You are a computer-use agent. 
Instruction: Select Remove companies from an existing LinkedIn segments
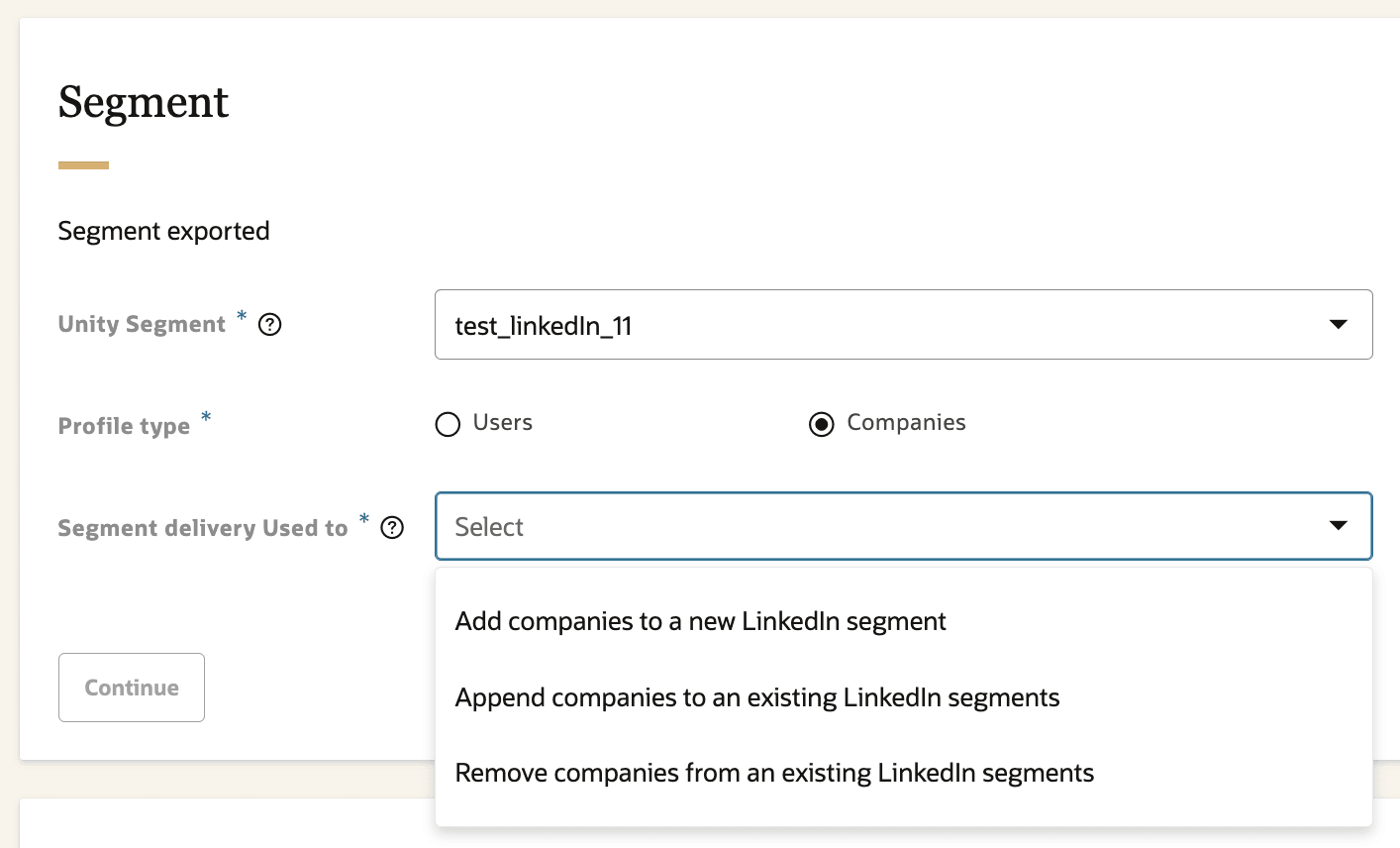773,773
